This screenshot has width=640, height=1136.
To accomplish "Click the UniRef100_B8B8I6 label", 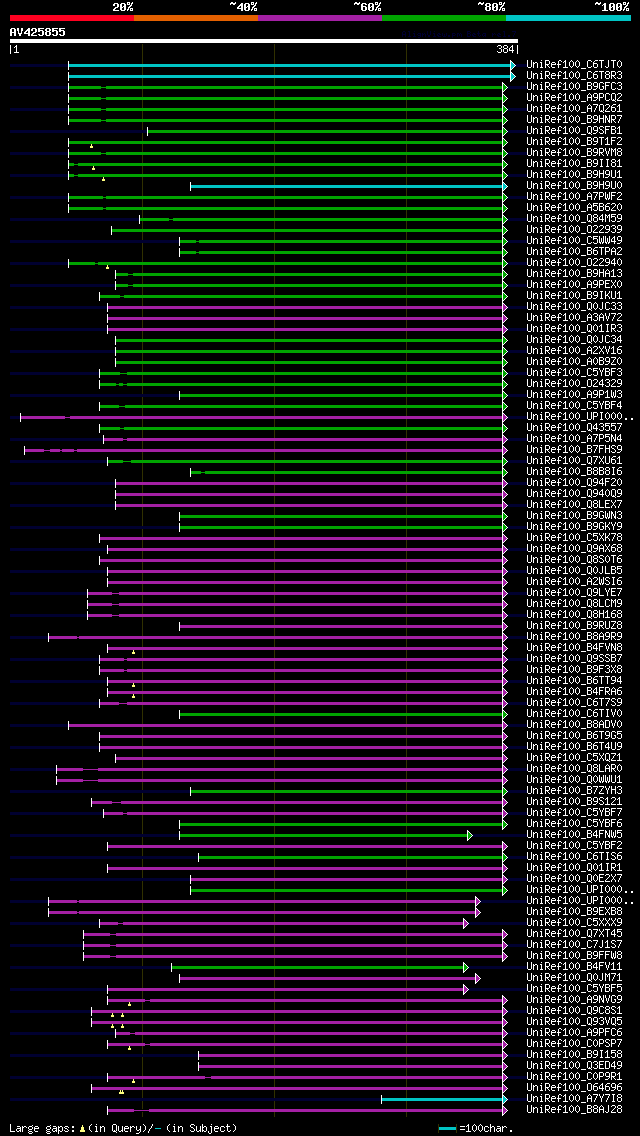I will [574, 472].
